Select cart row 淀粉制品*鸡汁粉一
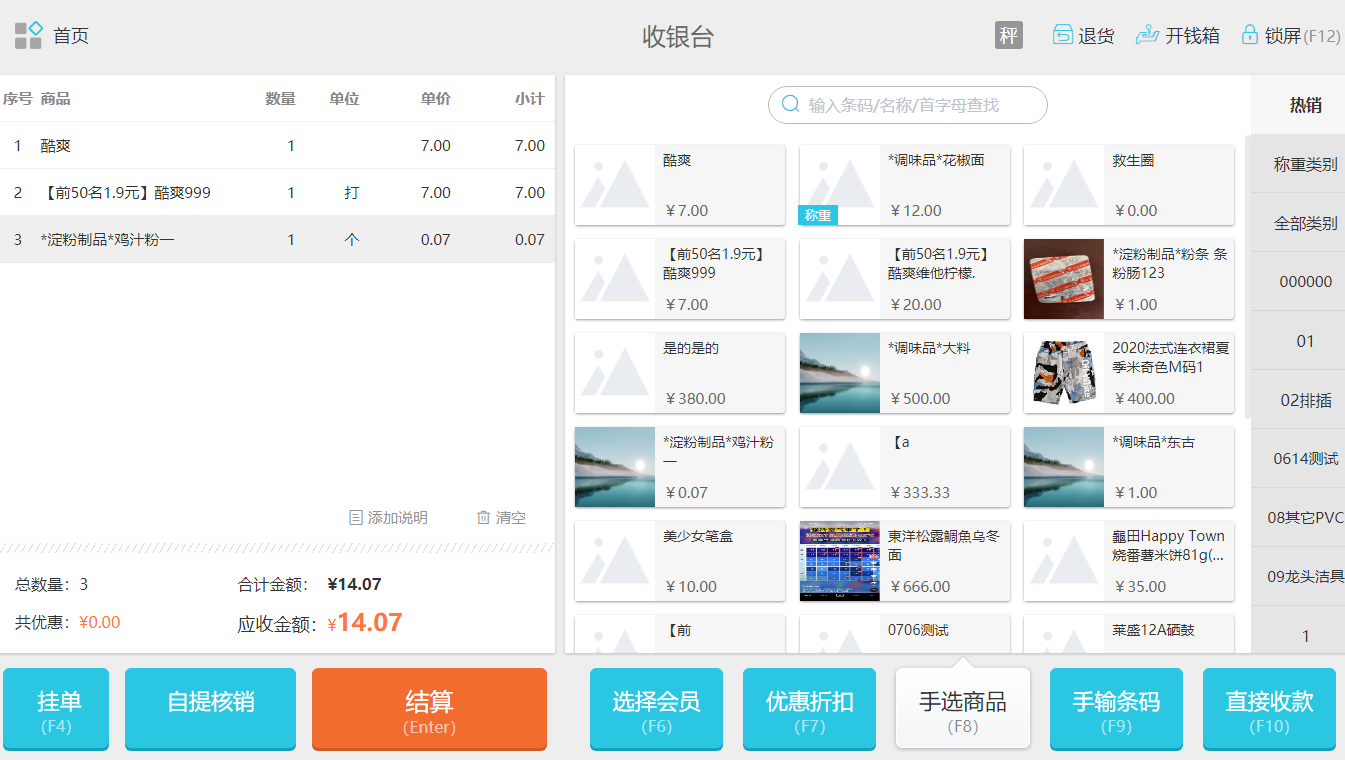 (277, 240)
